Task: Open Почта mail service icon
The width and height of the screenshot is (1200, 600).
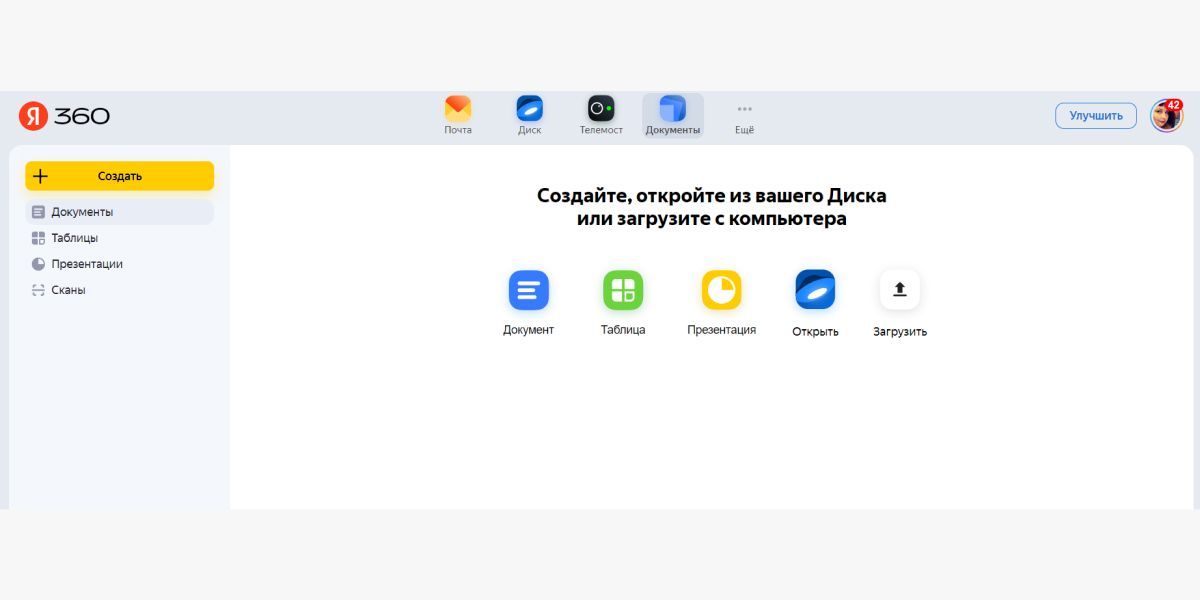Action: (458, 108)
